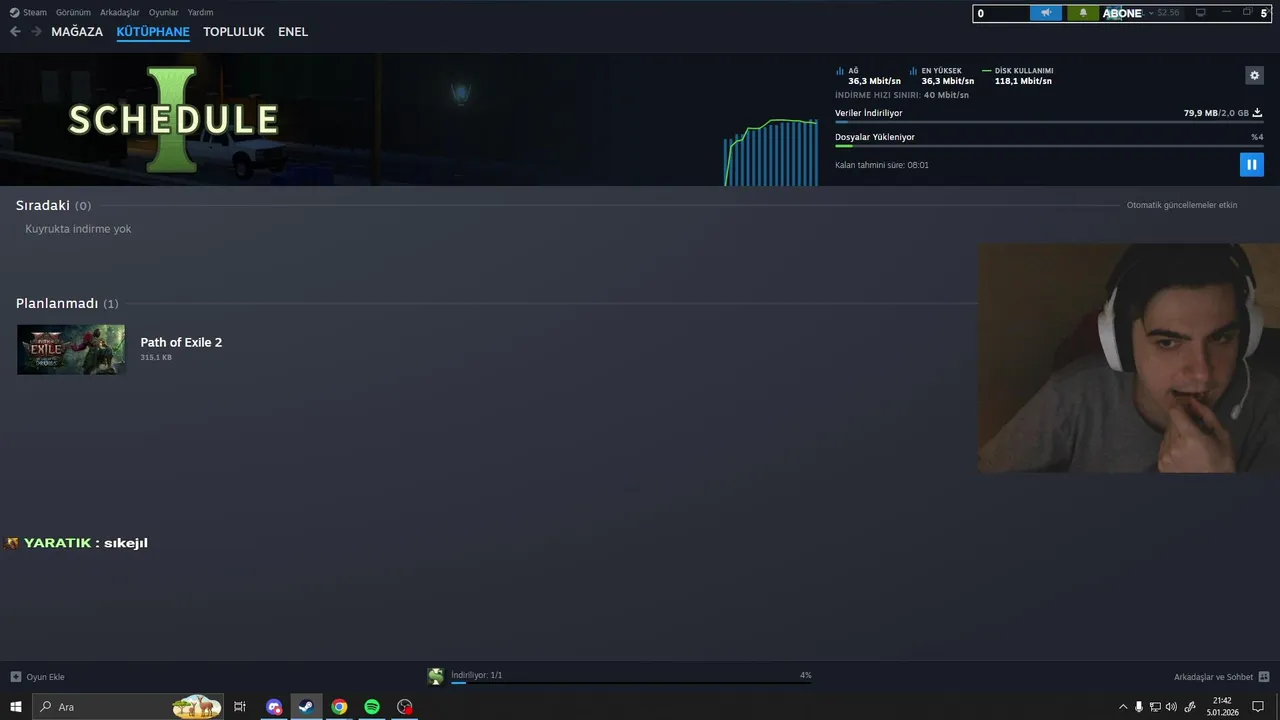This screenshot has width=1280, height=720.
Task: Switch to KÜTÜPHANE tab
Action: pyautogui.click(x=153, y=32)
